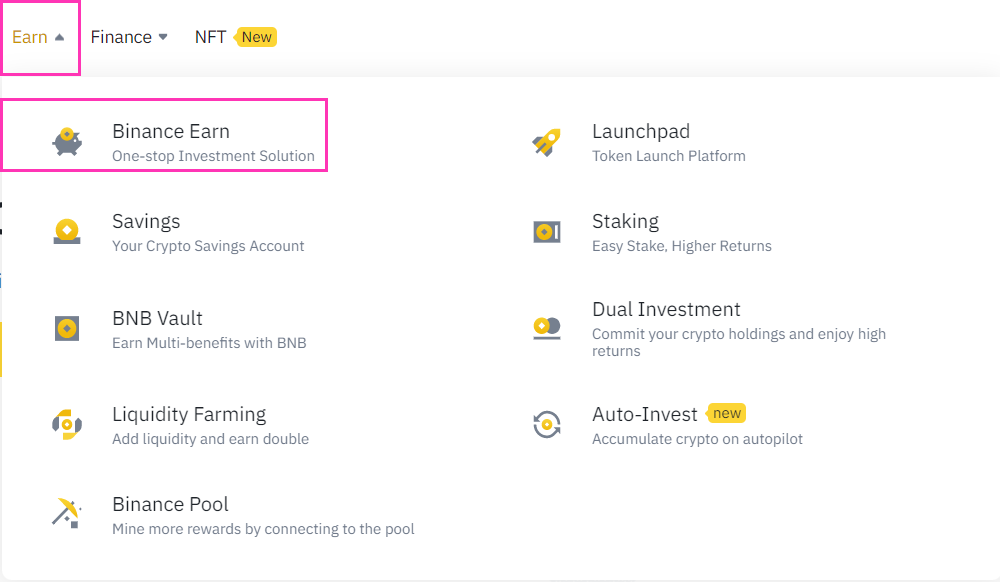Viewport: 1000px width, 582px height.
Task: Click the BNB Vault icon
Action: [67, 328]
